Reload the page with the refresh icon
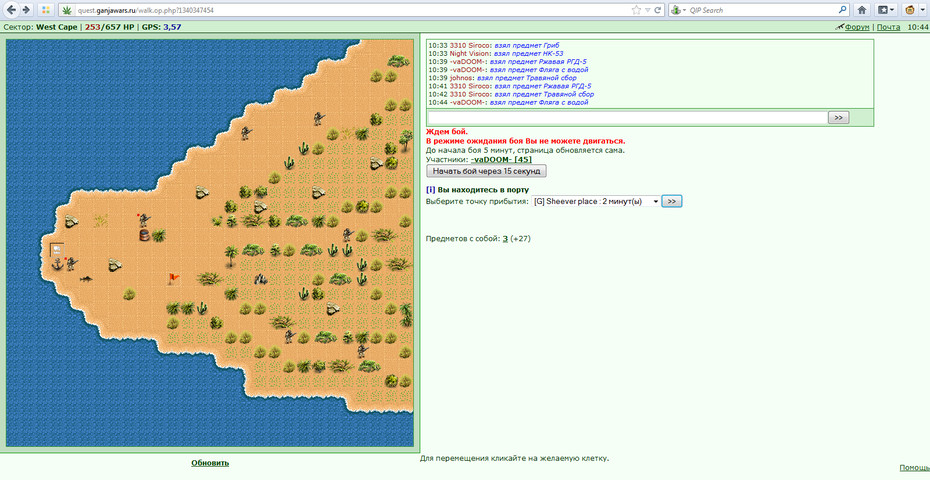The image size is (930, 480). tap(657, 10)
